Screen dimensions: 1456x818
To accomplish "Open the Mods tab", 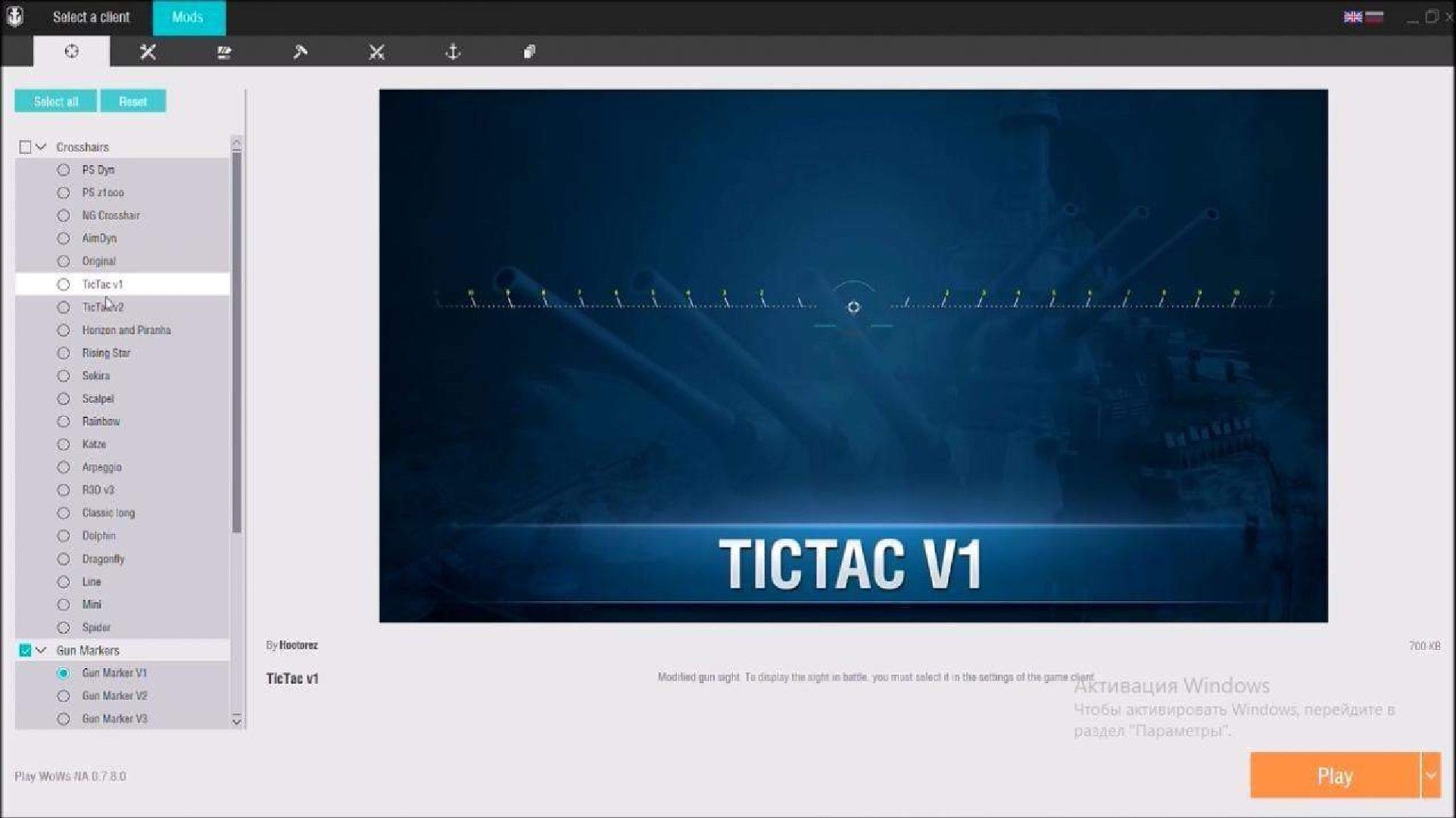I will coord(188,17).
